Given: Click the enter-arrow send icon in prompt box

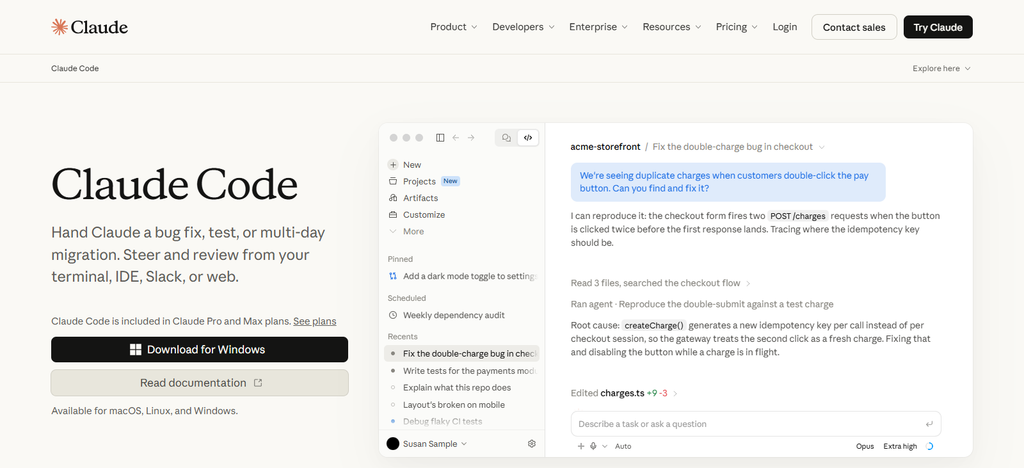Looking at the screenshot, I should click(x=929, y=424).
